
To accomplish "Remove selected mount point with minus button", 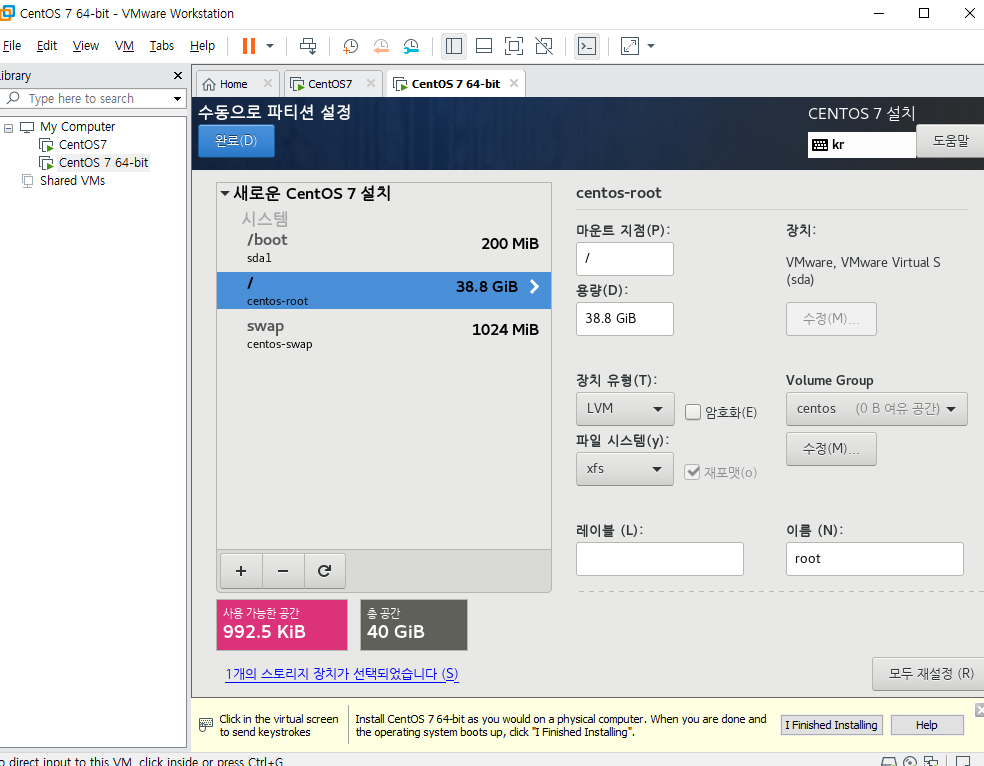I will pyautogui.click(x=283, y=571).
